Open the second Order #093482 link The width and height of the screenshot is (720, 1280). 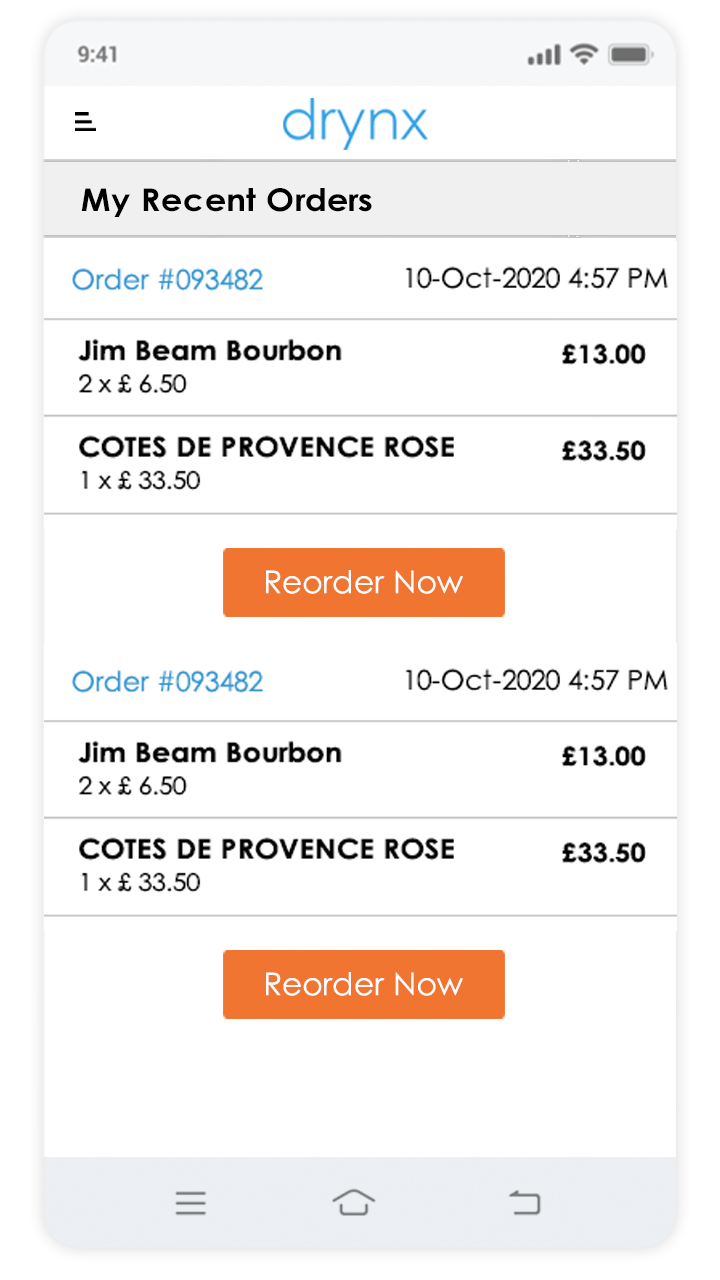(x=167, y=682)
